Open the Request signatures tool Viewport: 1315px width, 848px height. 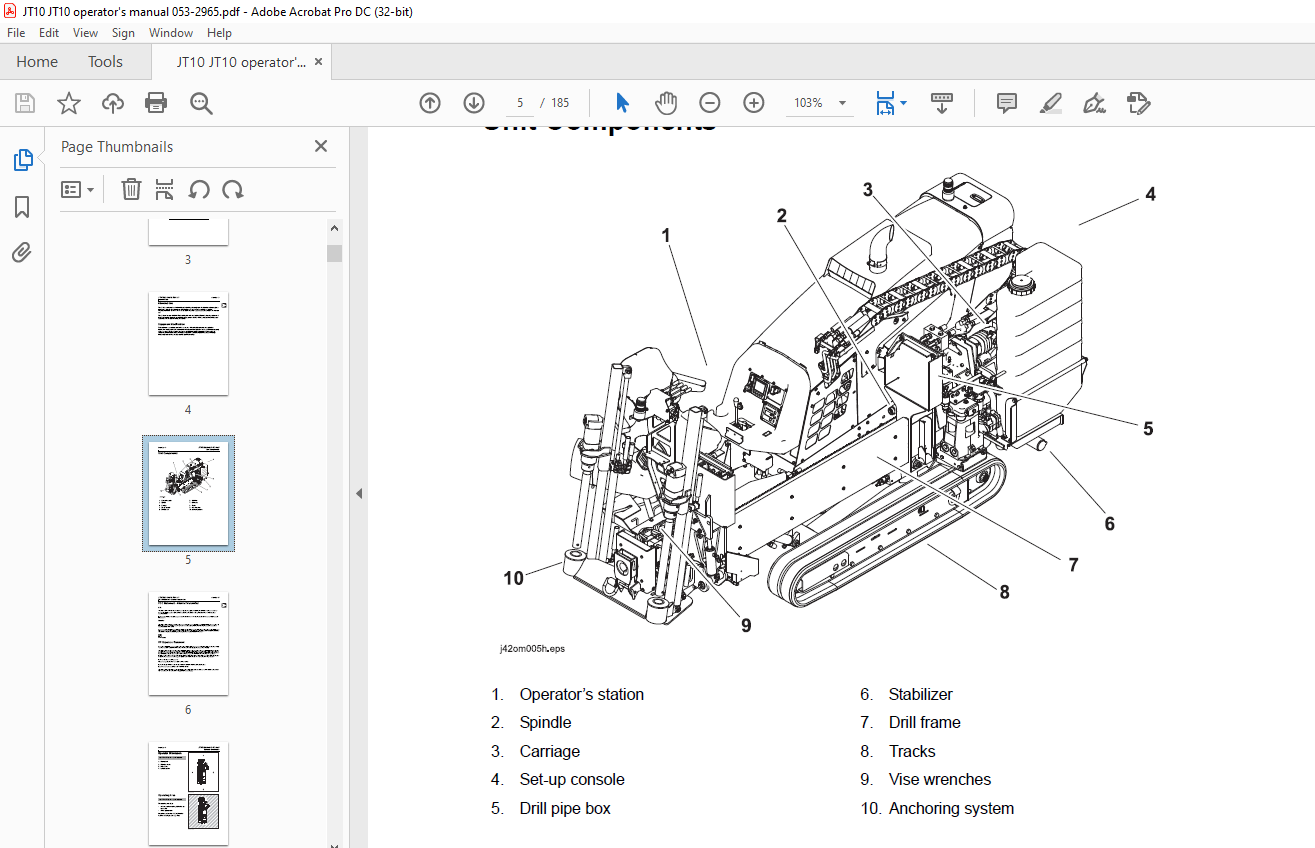point(1138,103)
